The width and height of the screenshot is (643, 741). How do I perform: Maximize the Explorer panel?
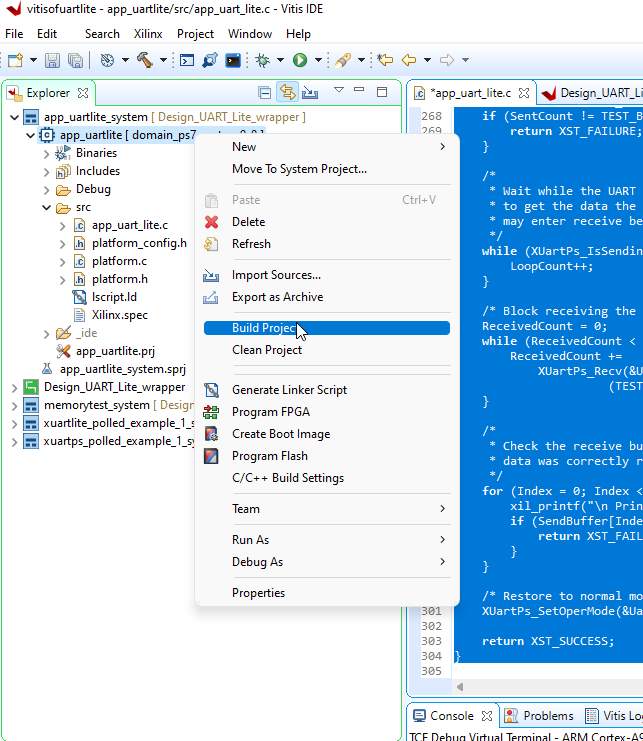click(382, 92)
